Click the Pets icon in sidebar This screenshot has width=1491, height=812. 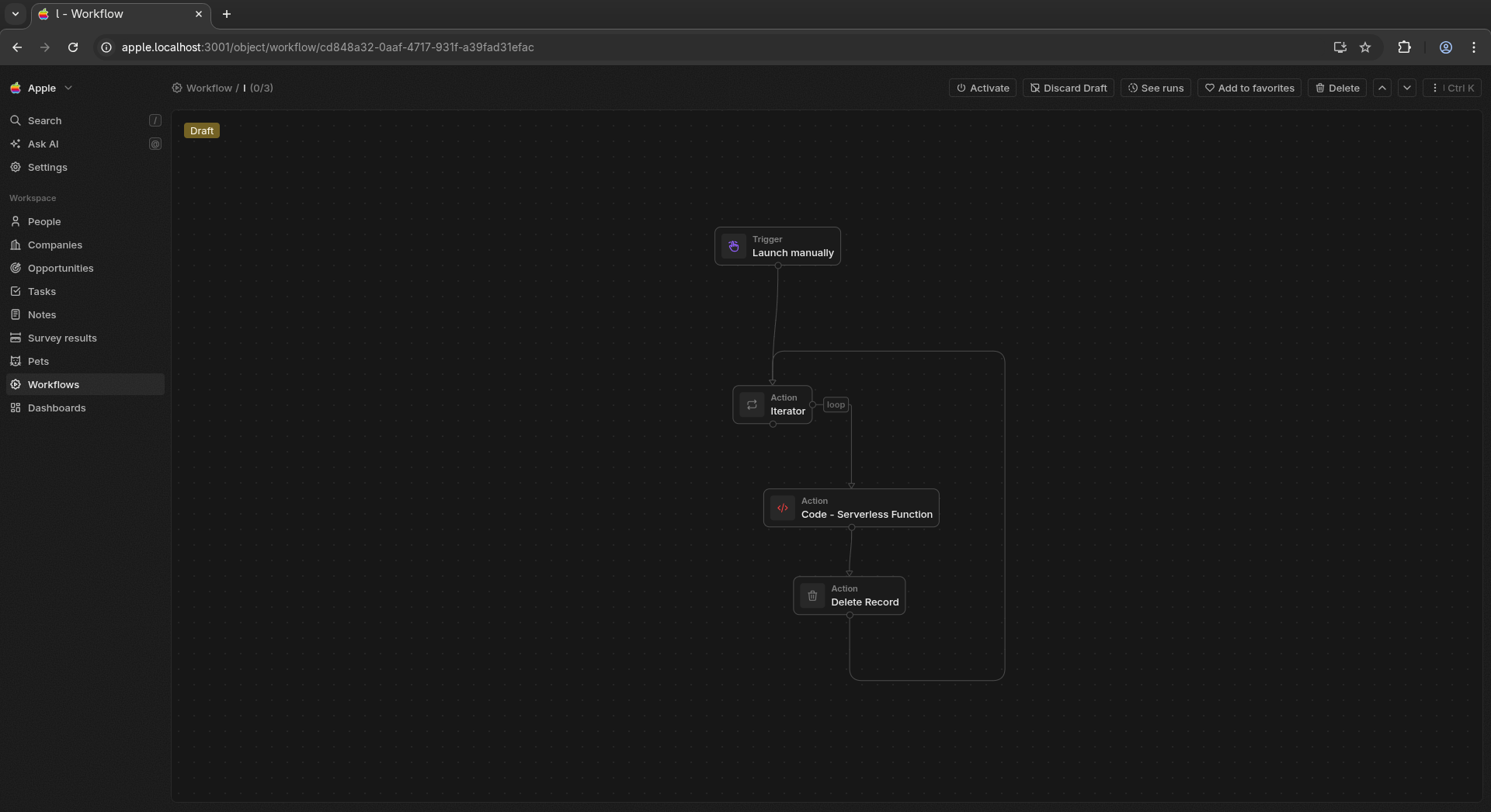16,361
